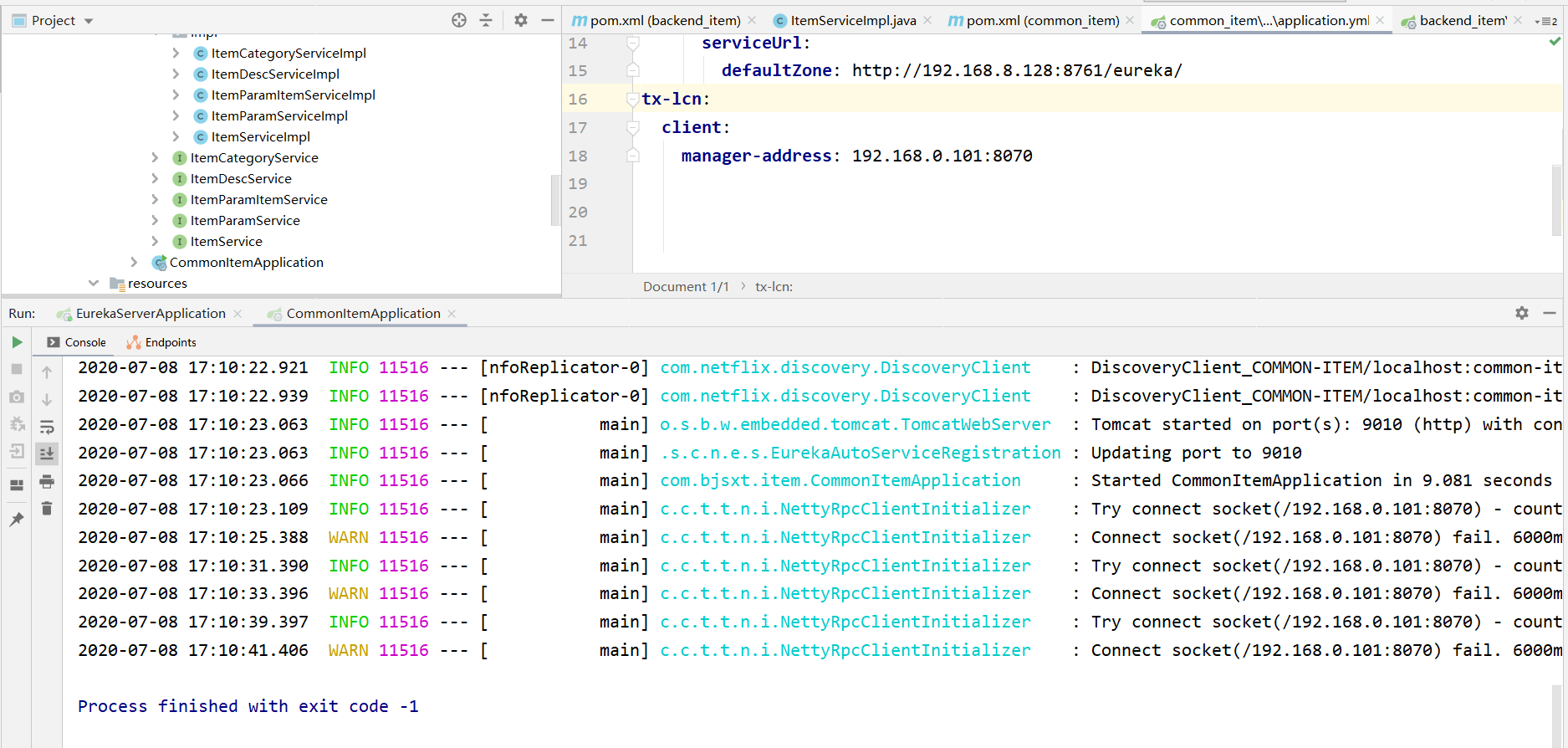Select ItemDescService in the Project tree
The width and height of the screenshot is (1568, 748).
pyautogui.click(x=241, y=178)
